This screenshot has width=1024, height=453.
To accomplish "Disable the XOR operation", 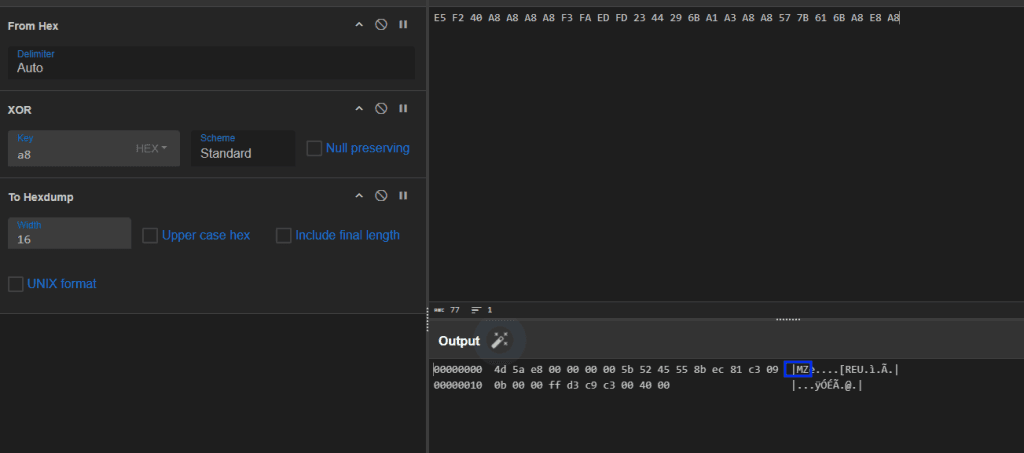I will (x=381, y=109).
